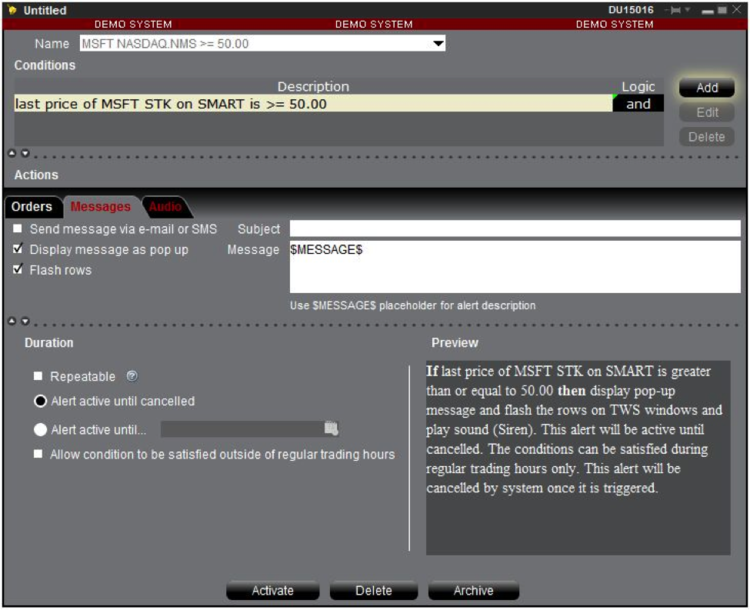Click the down arrow above Duration section
750x610 pixels.
coord(25,321)
